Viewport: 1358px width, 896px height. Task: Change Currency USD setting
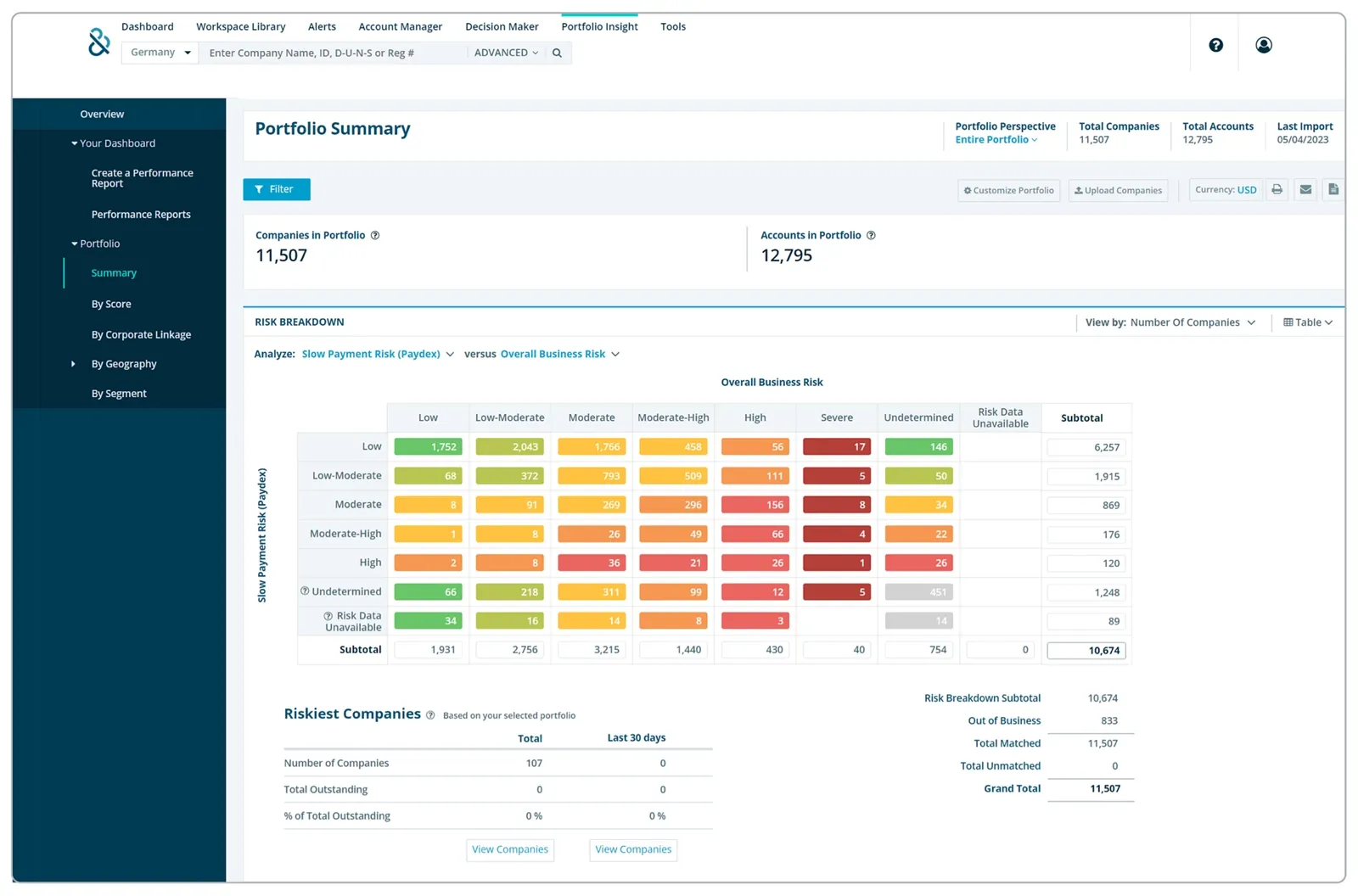[1226, 189]
